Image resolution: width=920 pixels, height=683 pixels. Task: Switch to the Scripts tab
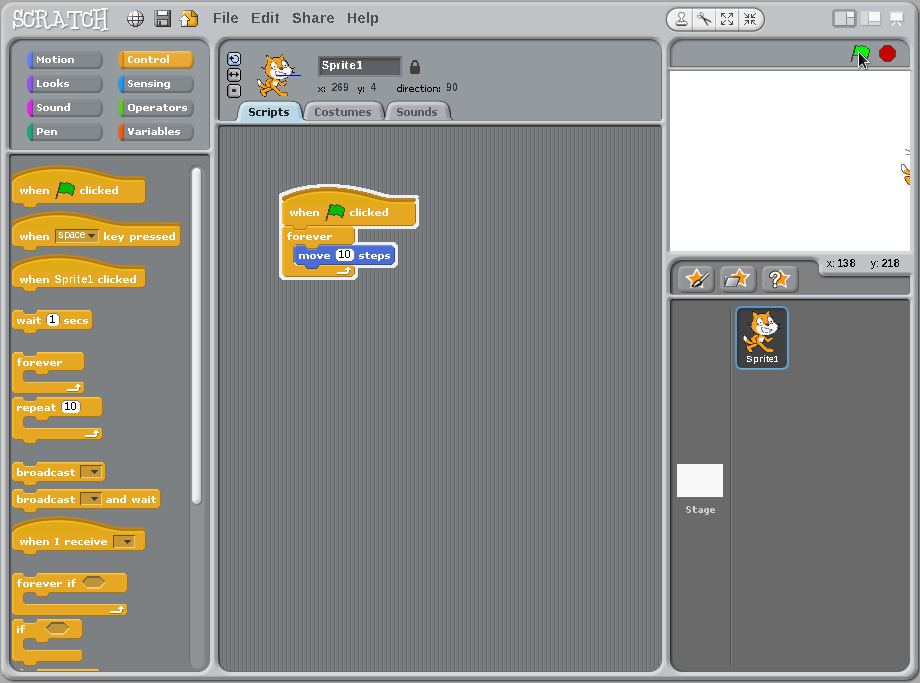[x=269, y=112]
